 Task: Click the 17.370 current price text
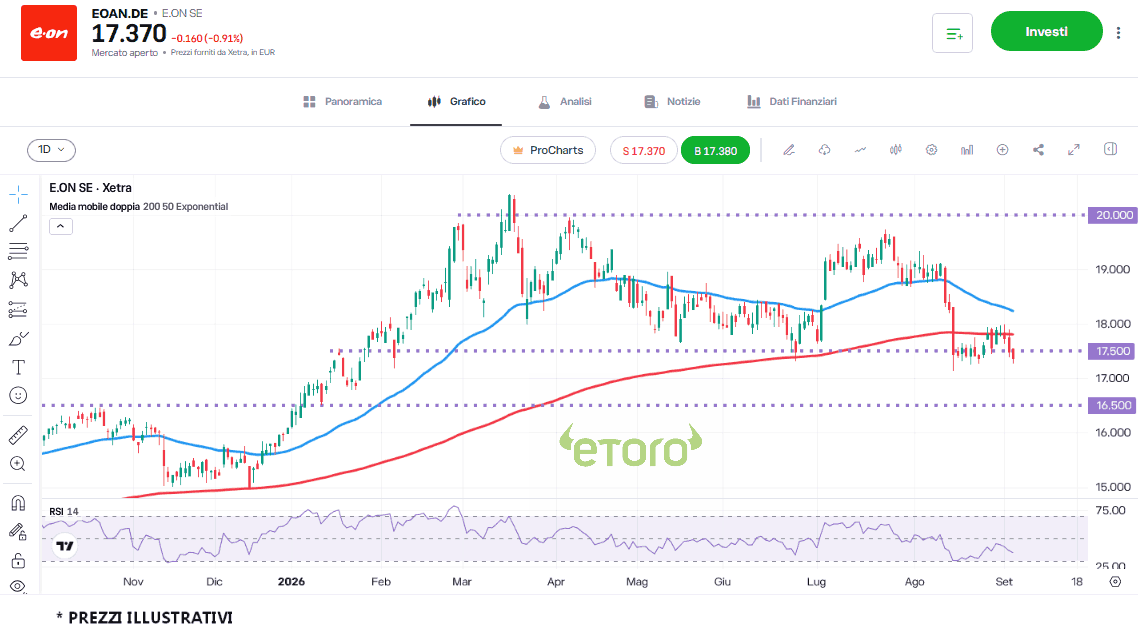(129, 34)
